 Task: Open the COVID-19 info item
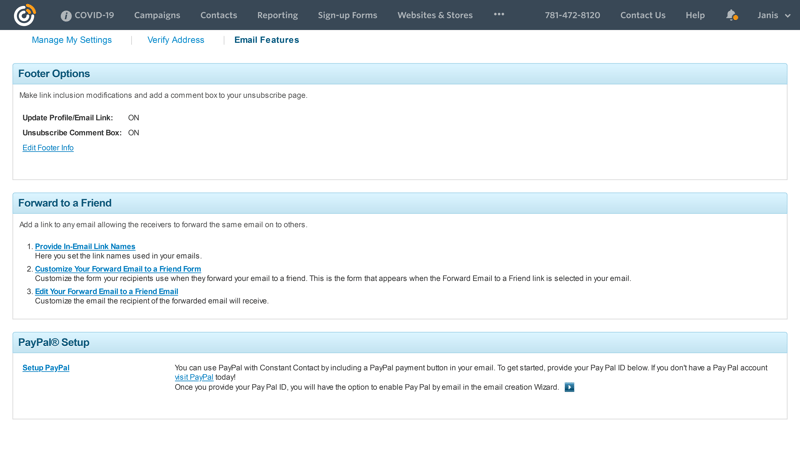pyautogui.click(x=87, y=15)
